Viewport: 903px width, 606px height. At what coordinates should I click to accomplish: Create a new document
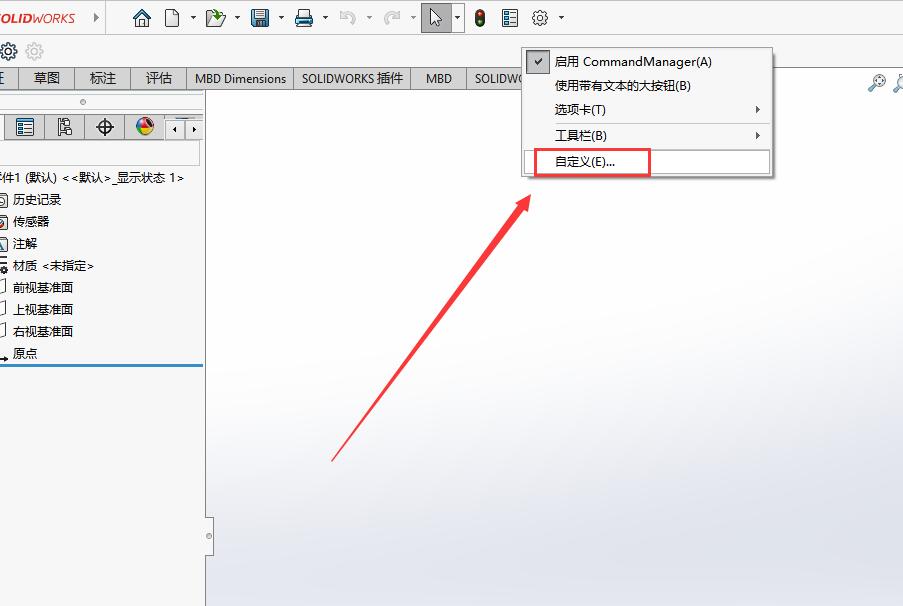(172, 18)
